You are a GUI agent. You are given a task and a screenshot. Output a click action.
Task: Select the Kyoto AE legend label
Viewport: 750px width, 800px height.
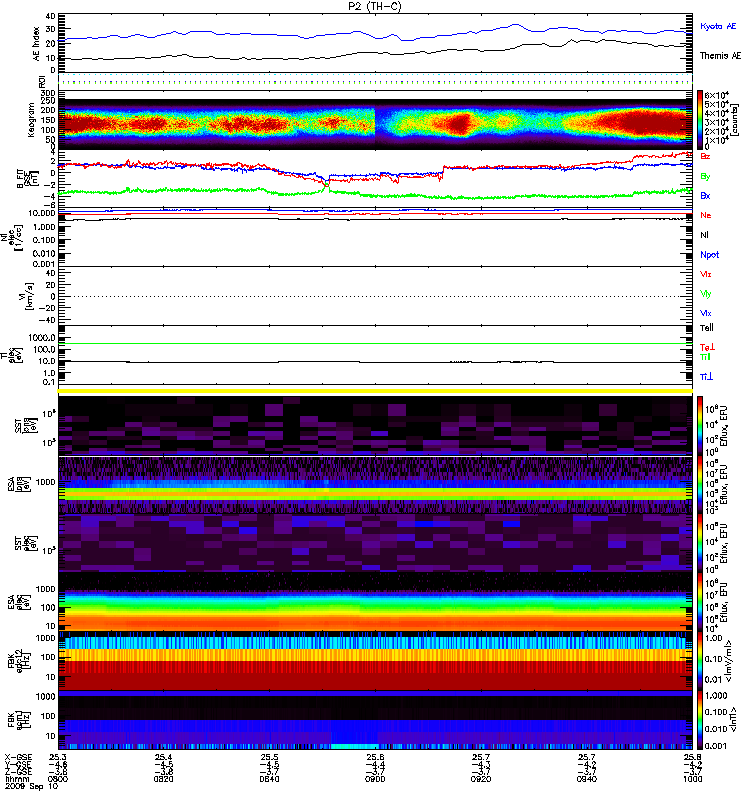coord(718,26)
